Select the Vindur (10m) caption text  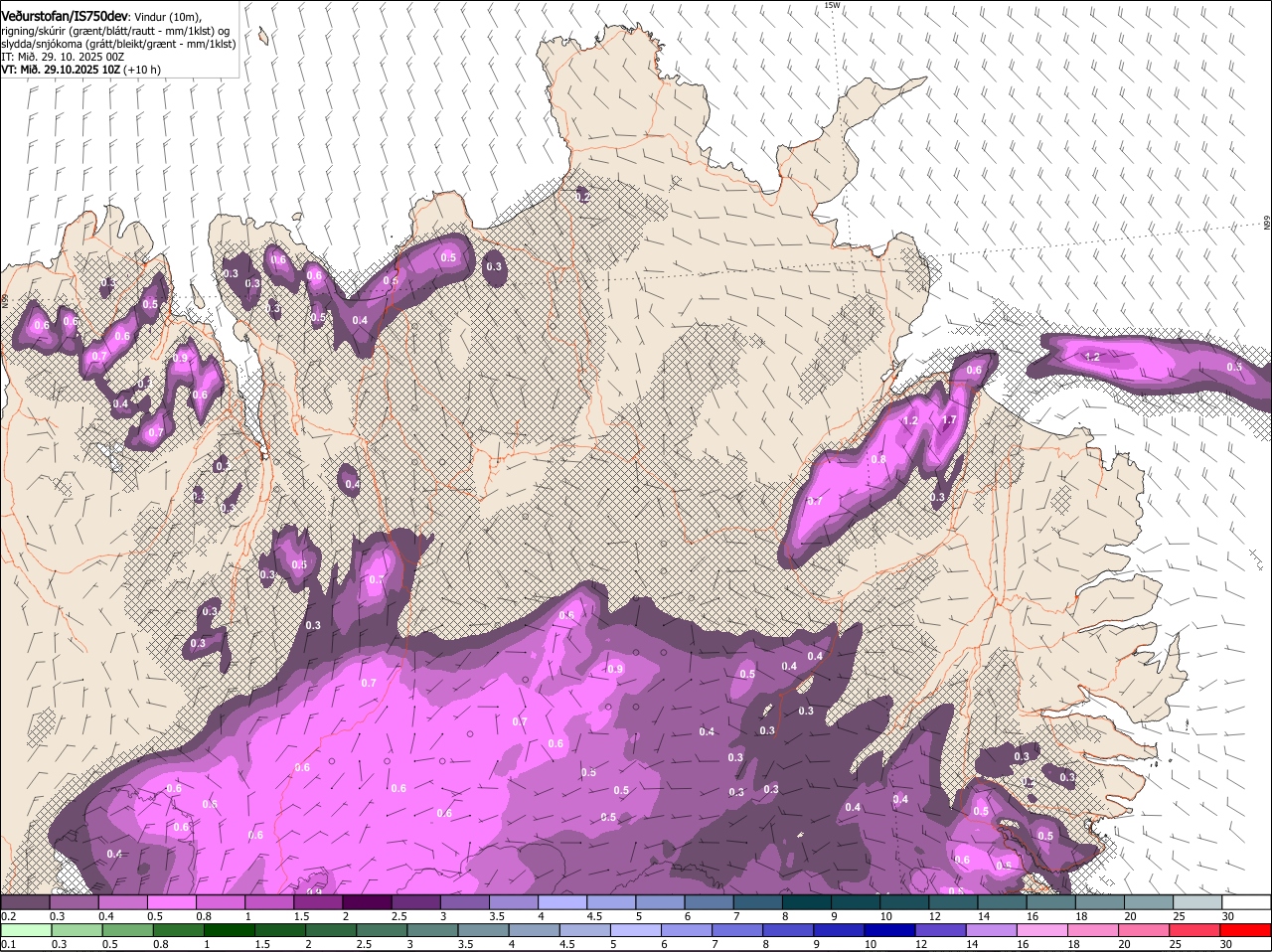point(168,17)
